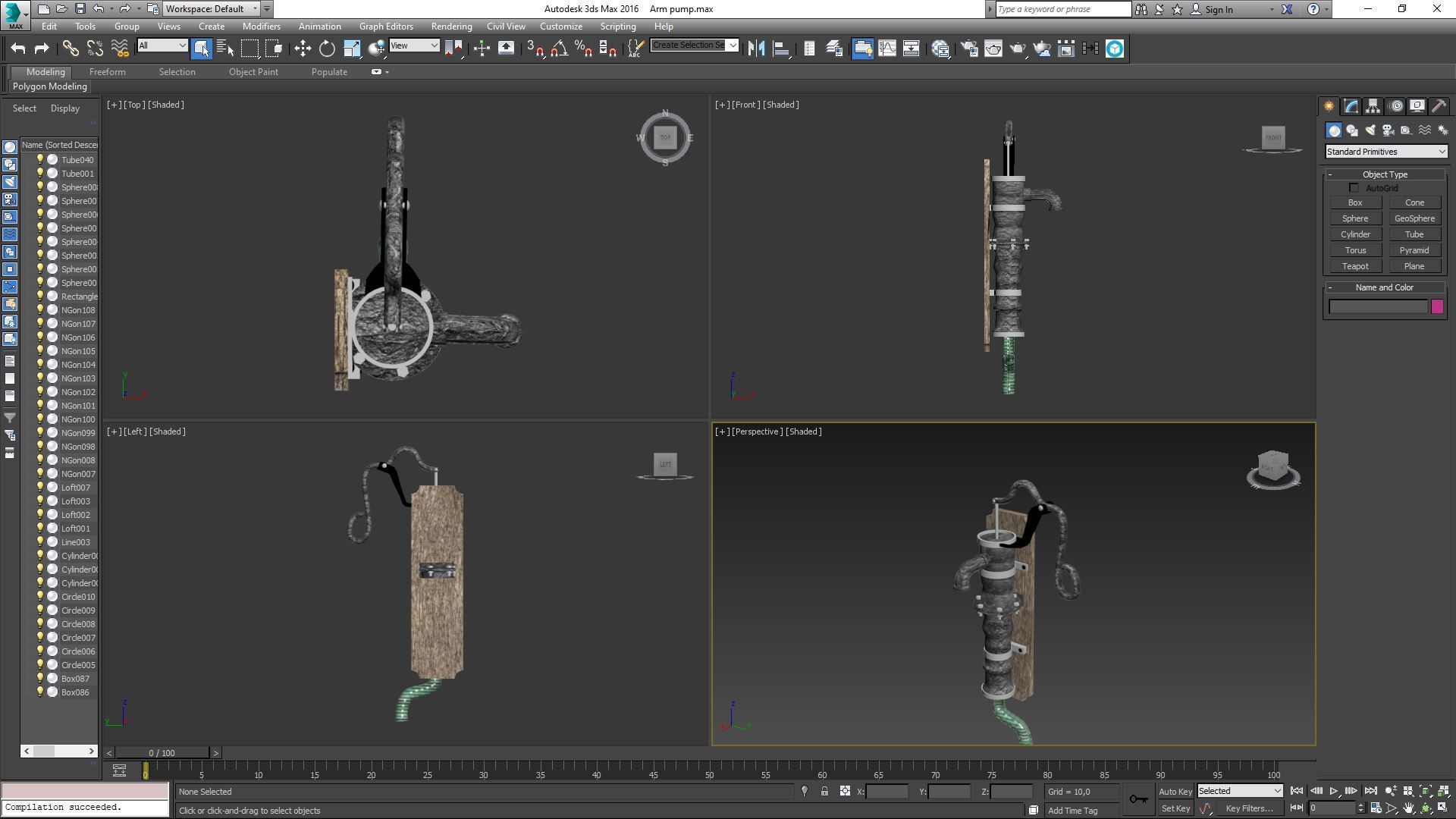
Task: Open the Hierarchy command panel tab
Action: point(1373,106)
